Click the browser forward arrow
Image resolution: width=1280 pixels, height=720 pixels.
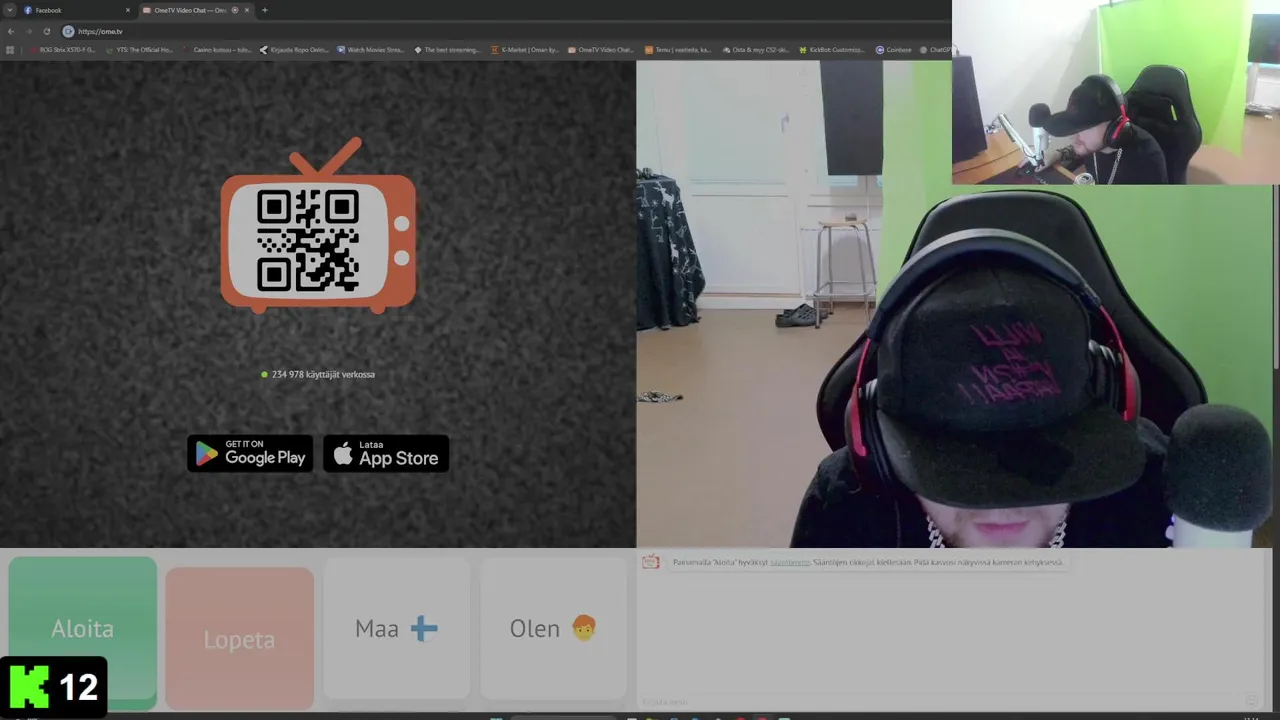[29, 31]
